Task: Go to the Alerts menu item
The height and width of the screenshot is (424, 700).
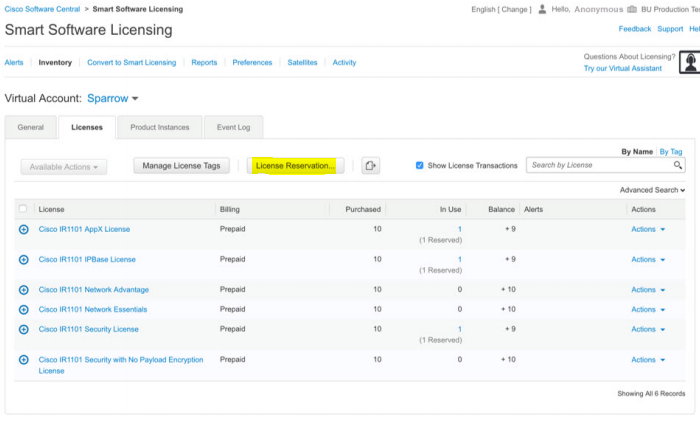Action: (x=14, y=62)
